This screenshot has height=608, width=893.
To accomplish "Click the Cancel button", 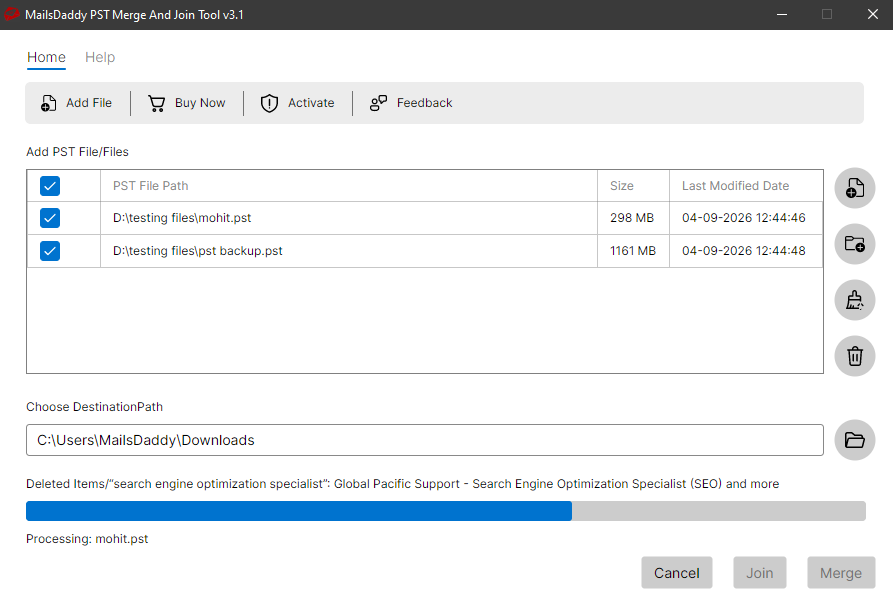I will click(x=677, y=573).
